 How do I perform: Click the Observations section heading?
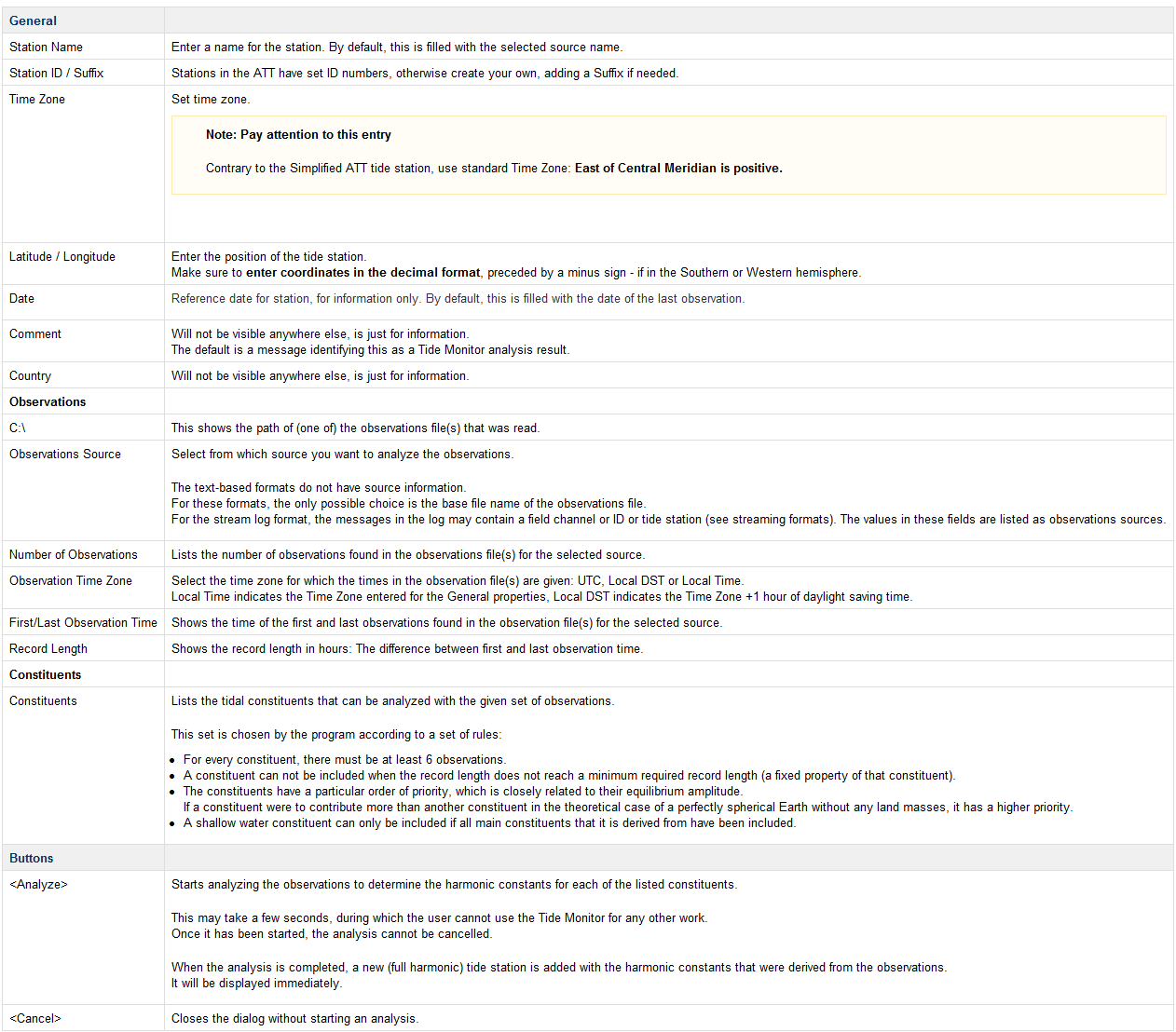tap(48, 401)
